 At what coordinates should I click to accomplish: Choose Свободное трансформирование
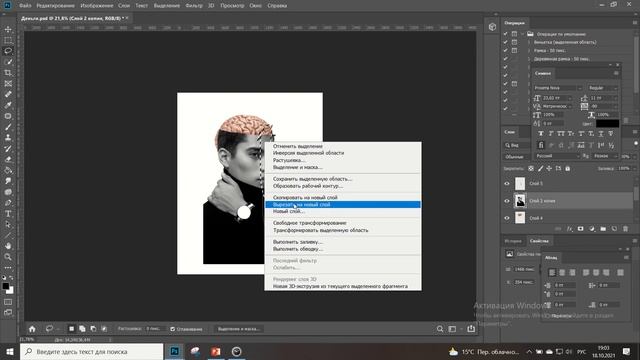click(342, 223)
